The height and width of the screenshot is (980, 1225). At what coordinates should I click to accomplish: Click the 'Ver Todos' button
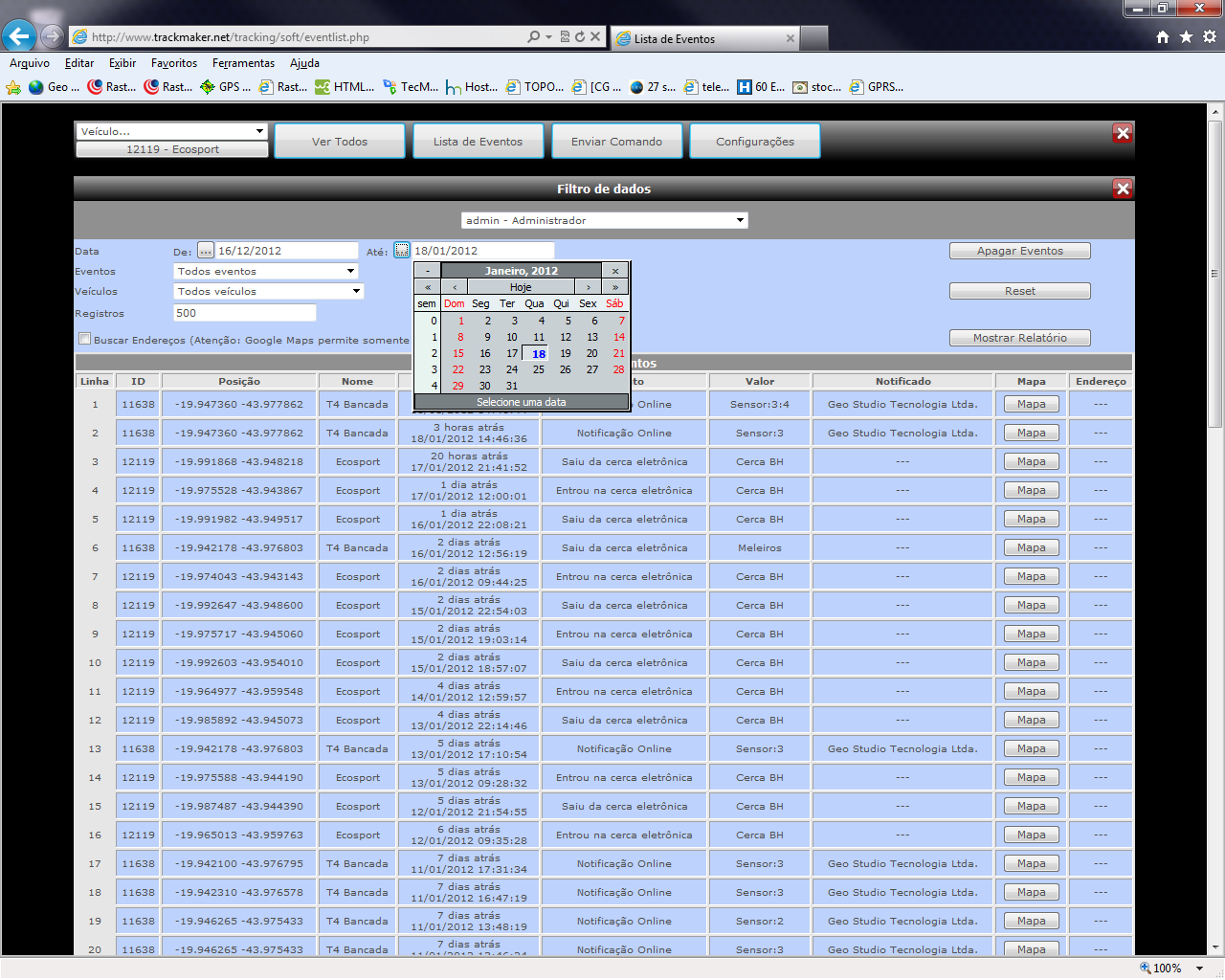click(340, 141)
